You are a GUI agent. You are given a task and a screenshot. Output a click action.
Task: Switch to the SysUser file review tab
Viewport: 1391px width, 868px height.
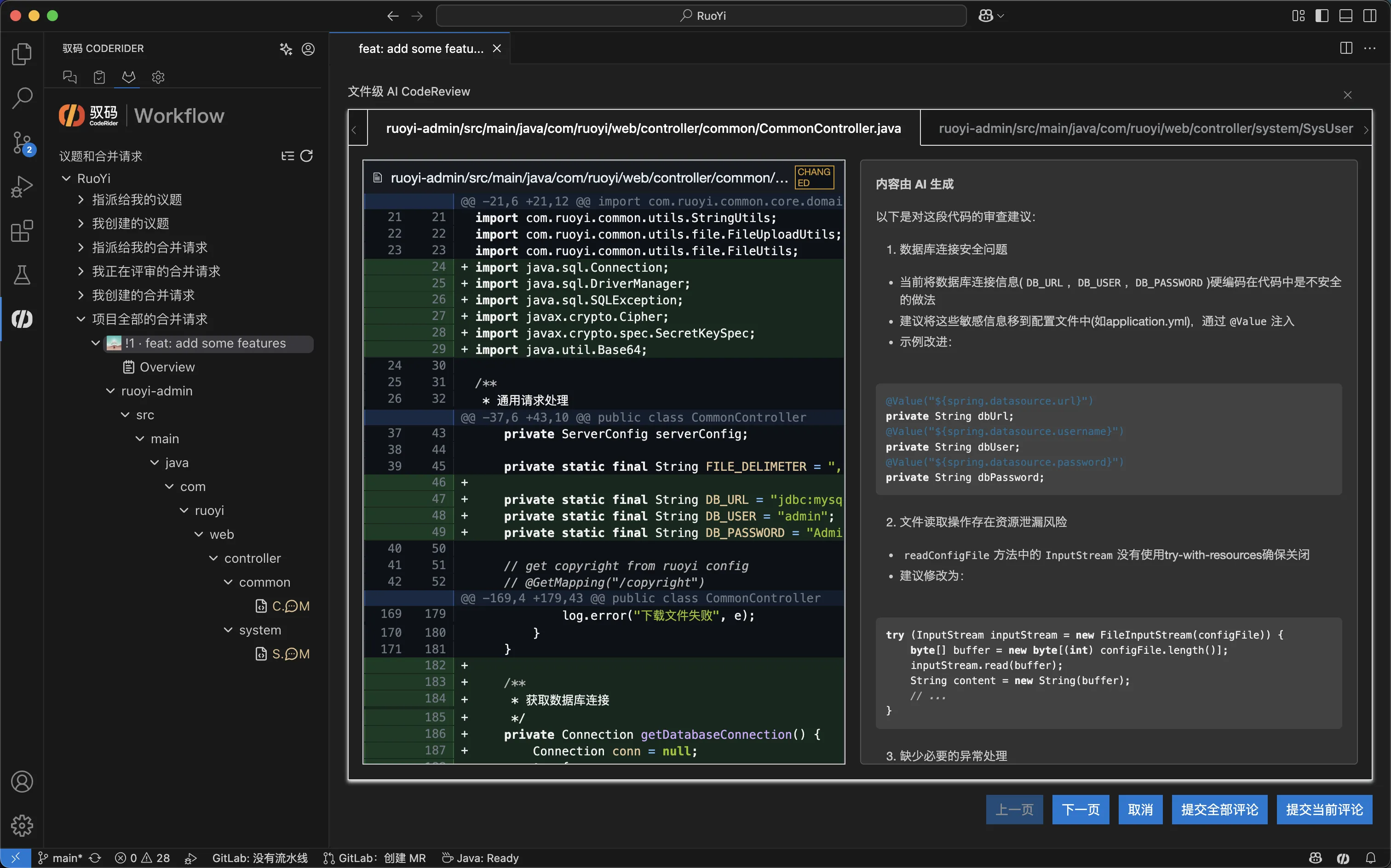(1145, 129)
